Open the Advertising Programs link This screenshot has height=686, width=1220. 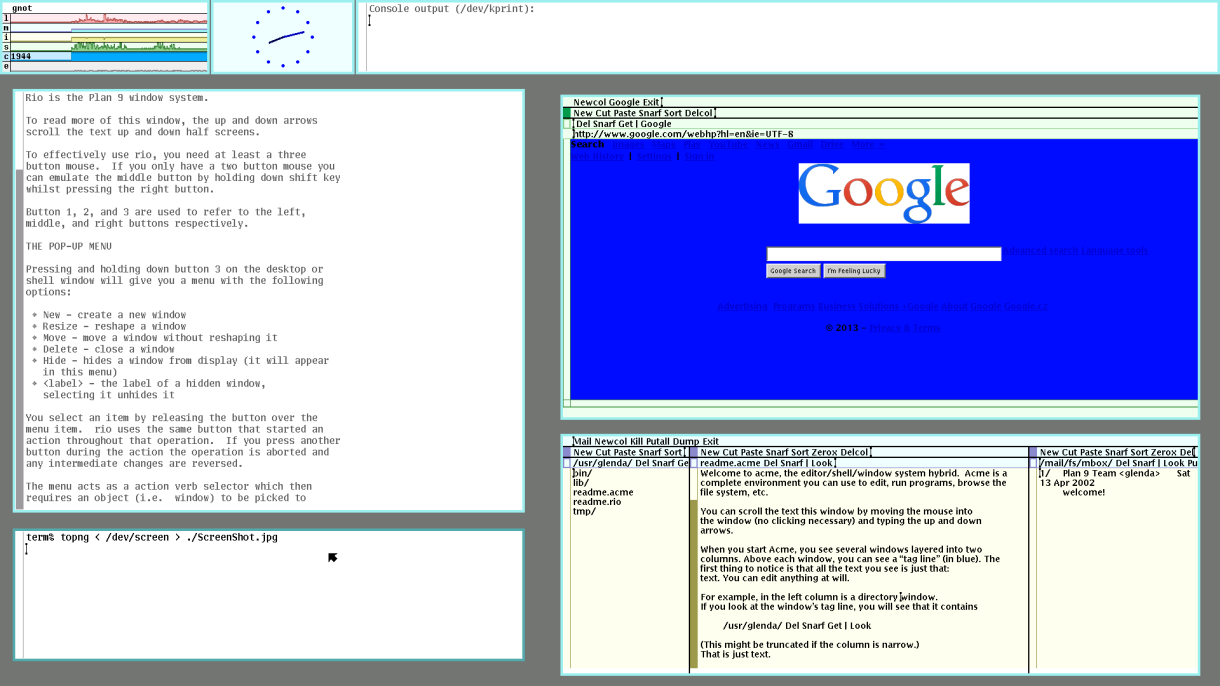coord(766,306)
